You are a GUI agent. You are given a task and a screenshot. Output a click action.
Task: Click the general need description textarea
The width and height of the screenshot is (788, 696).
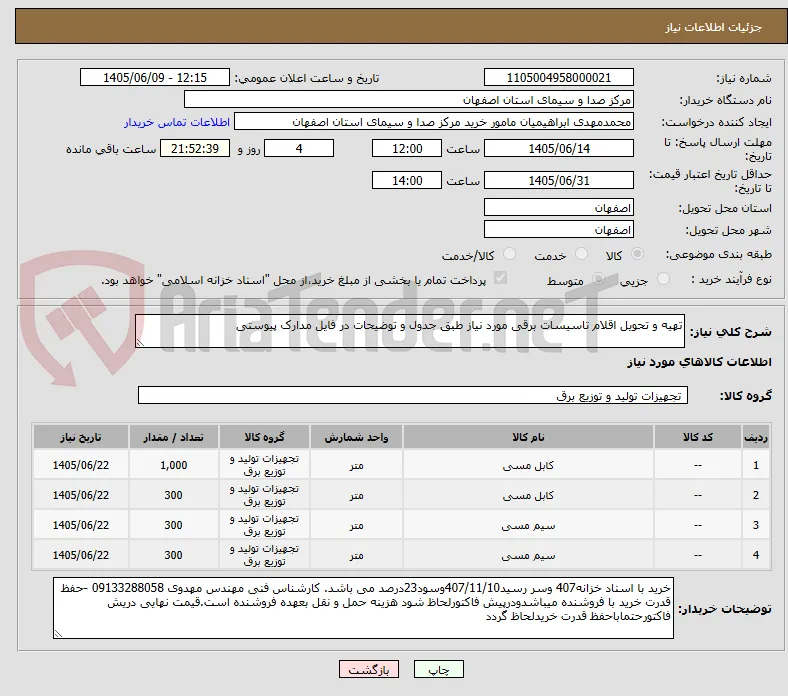[410, 331]
